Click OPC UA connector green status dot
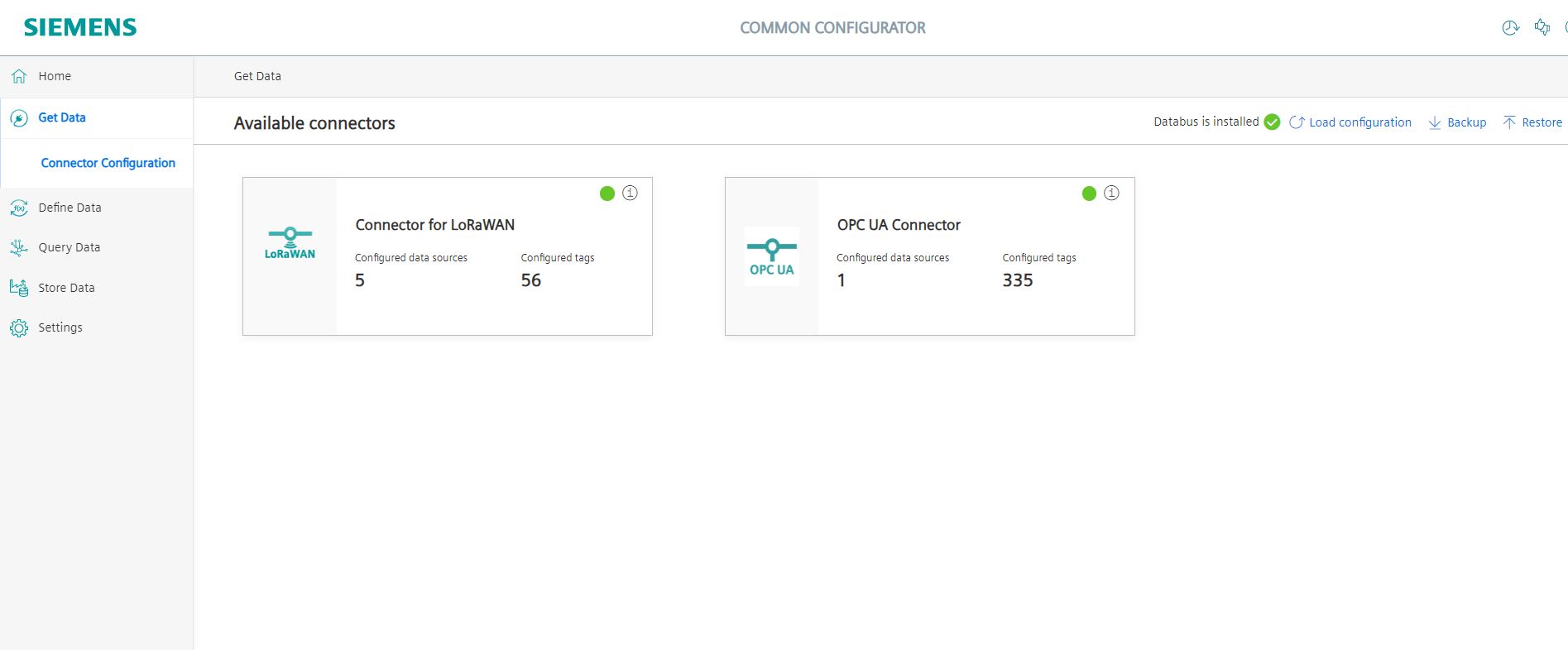 pyautogui.click(x=1089, y=194)
